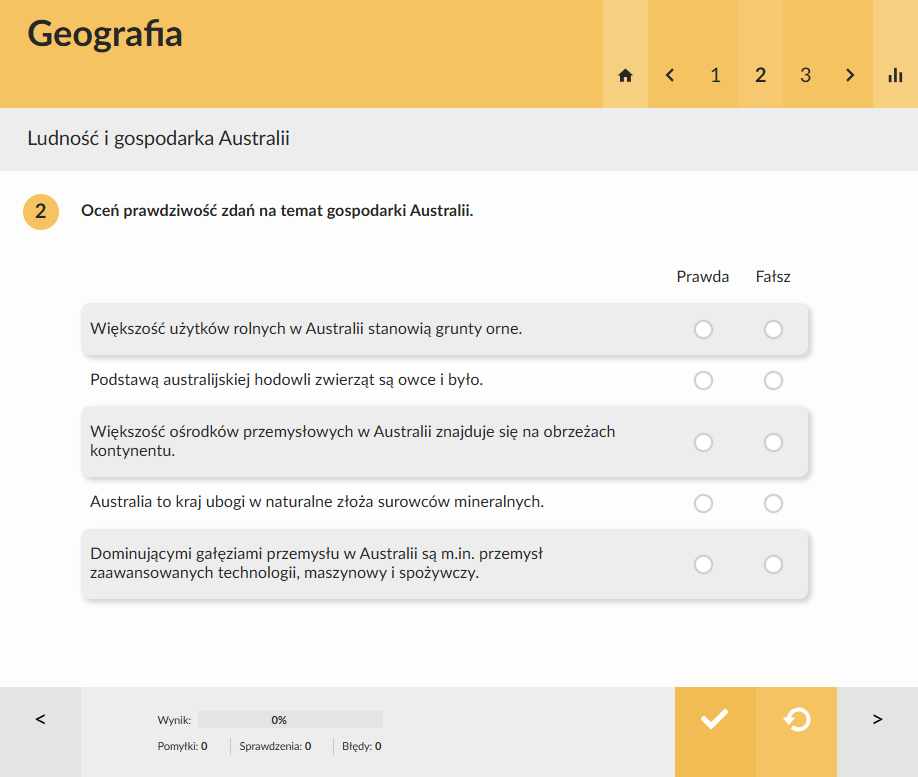Select Prawda for dominant industry branches statement
Screen dimensions: 918x777
click(x=703, y=564)
